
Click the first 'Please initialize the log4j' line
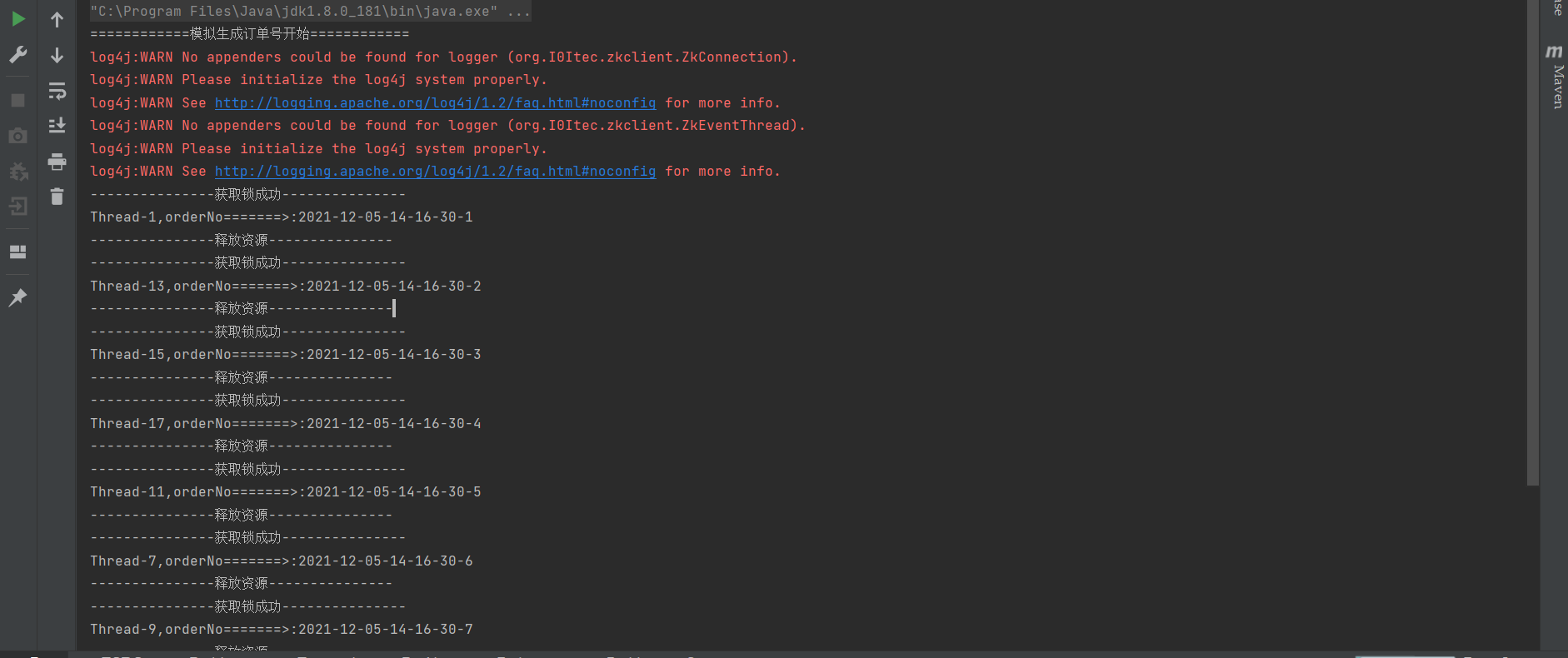pyautogui.click(x=318, y=79)
